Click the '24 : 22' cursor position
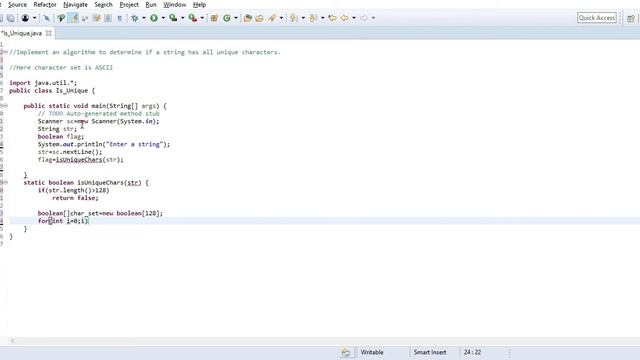640x360 pixels. (x=472, y=352)
